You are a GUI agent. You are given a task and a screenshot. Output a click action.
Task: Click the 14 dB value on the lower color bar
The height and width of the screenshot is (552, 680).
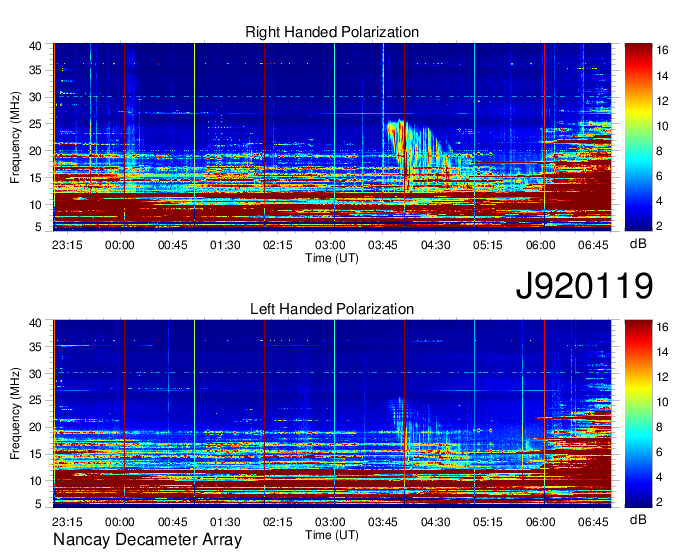[662, 352]
